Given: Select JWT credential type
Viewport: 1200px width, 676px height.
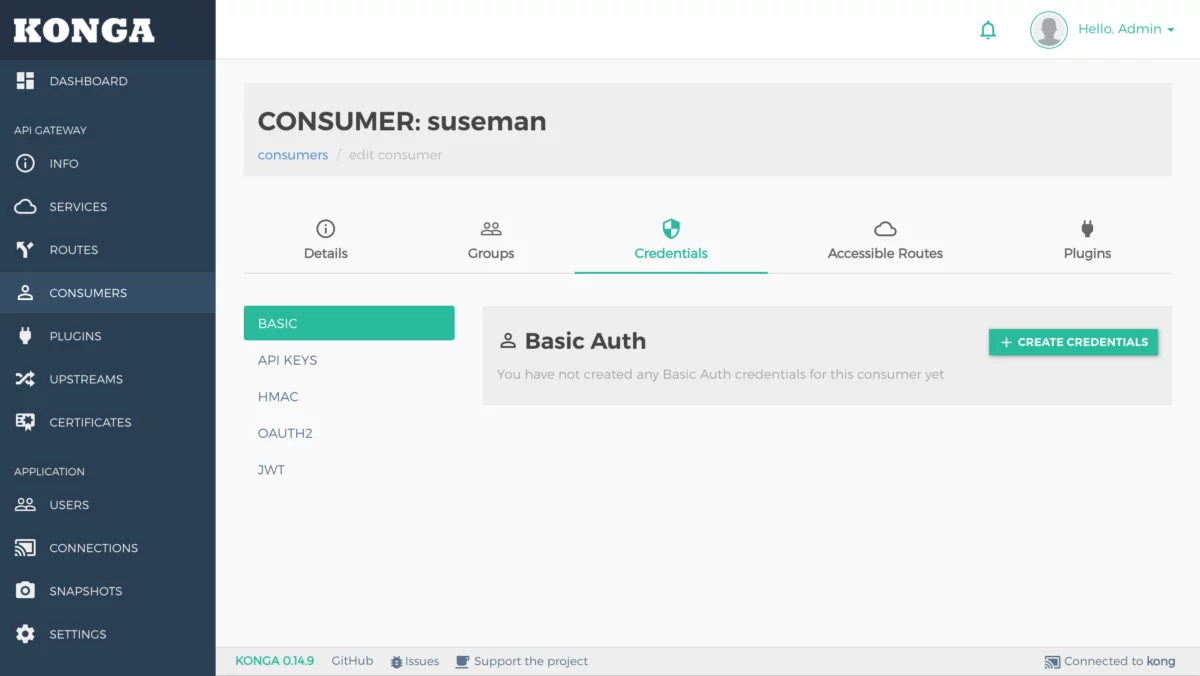Looking at the screenshot, I should point(349,470).
